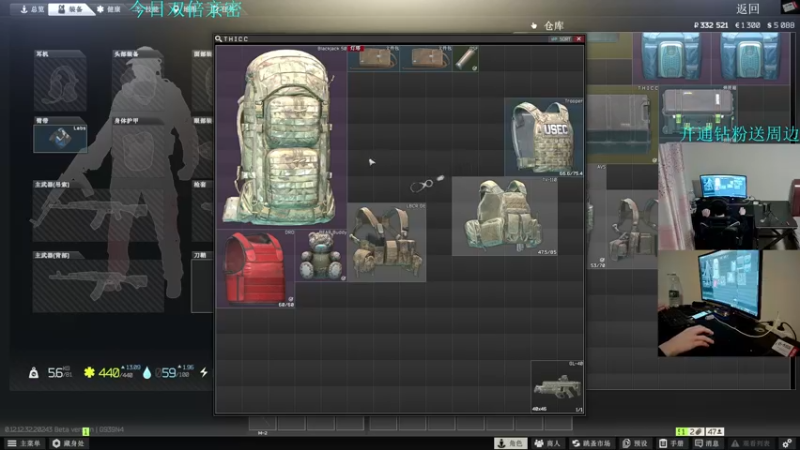Click the energy lightning bolt icon

[x=204, y=372]
